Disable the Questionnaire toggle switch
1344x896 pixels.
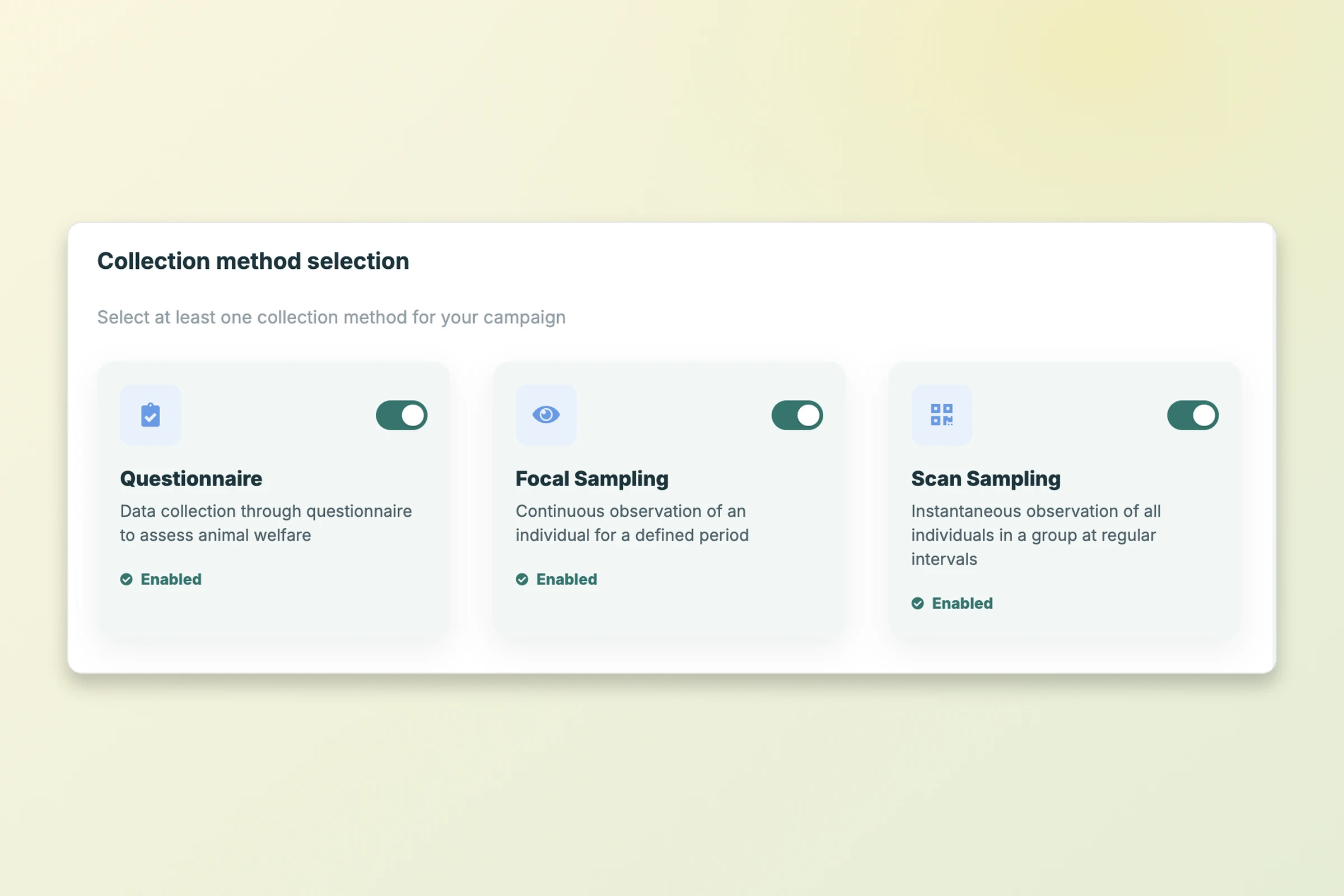(401, 415)
